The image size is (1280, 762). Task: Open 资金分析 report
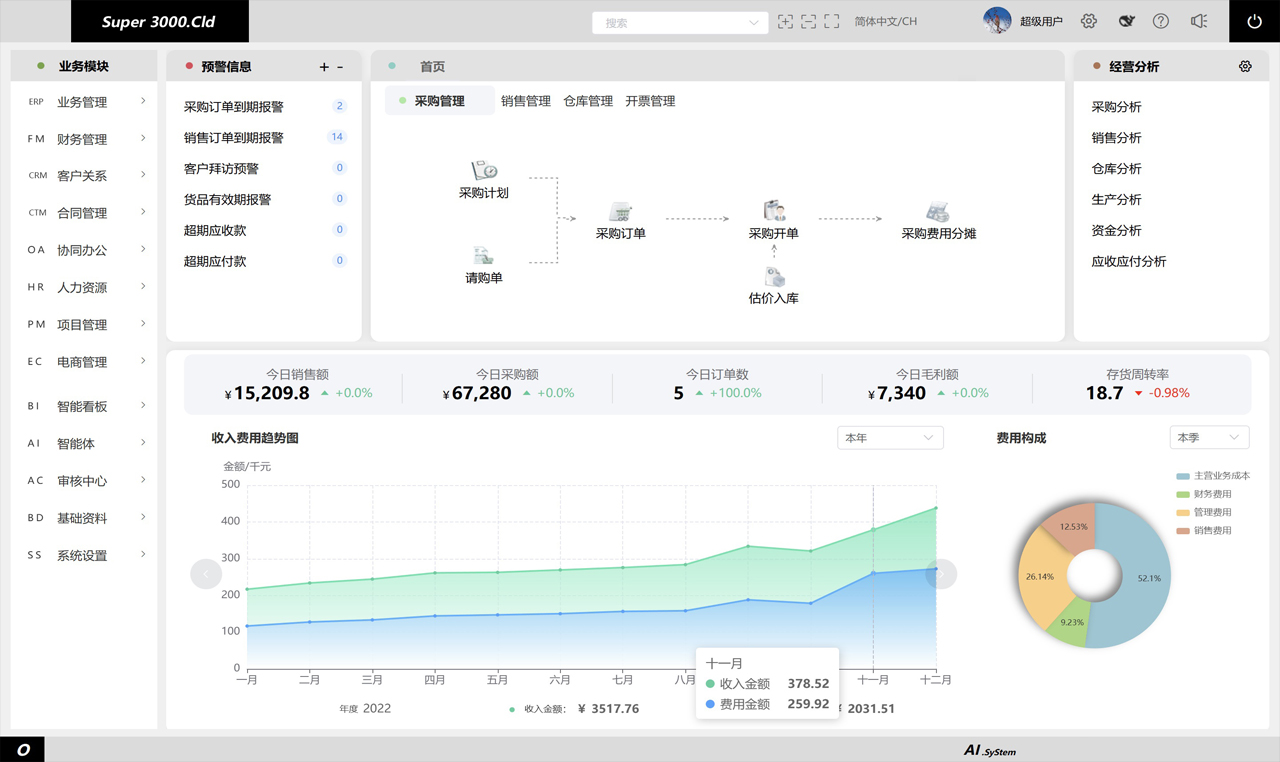click(x=1116, y=231)
